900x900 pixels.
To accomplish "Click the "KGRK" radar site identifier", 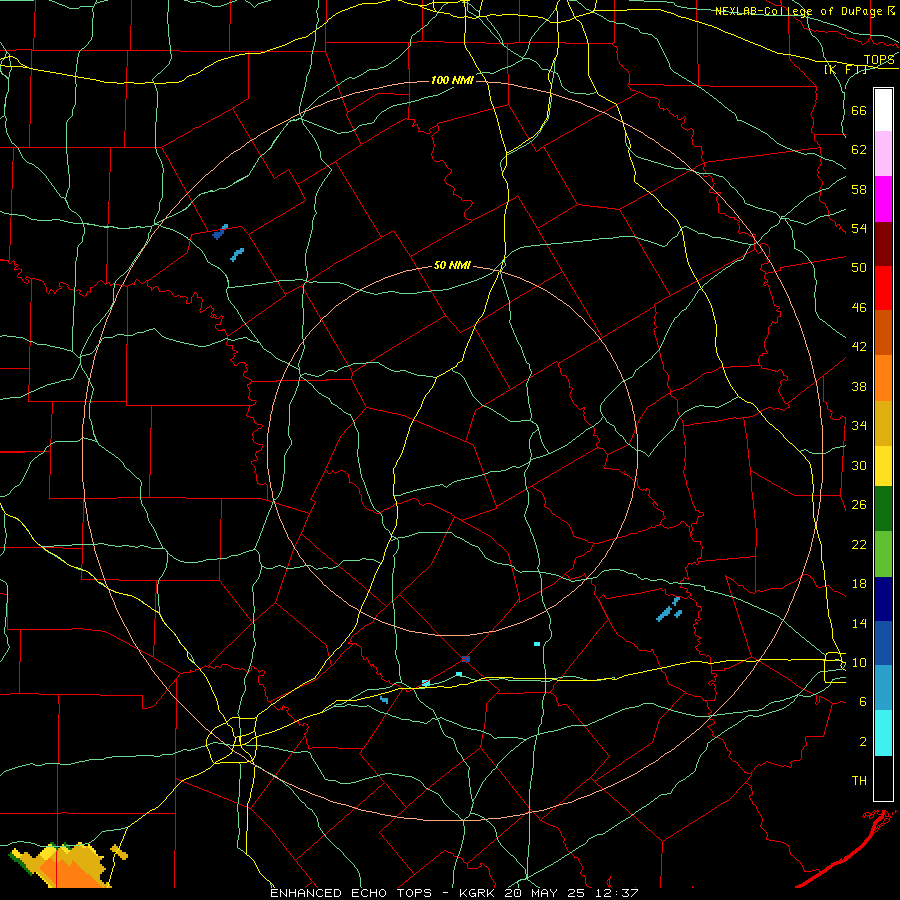I will tap(477, 893).
